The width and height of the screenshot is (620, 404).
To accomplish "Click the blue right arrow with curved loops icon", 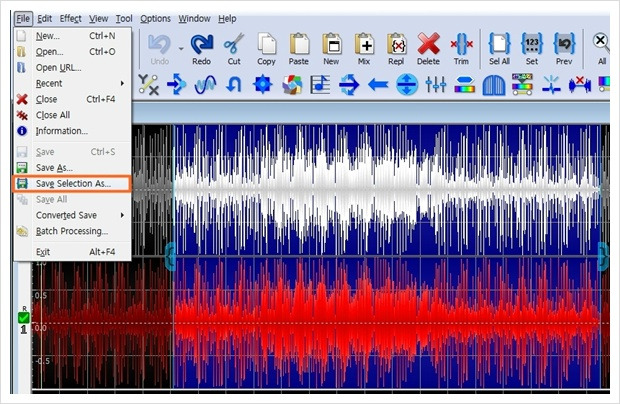I will pyautogui.click(x=349, y=85).
